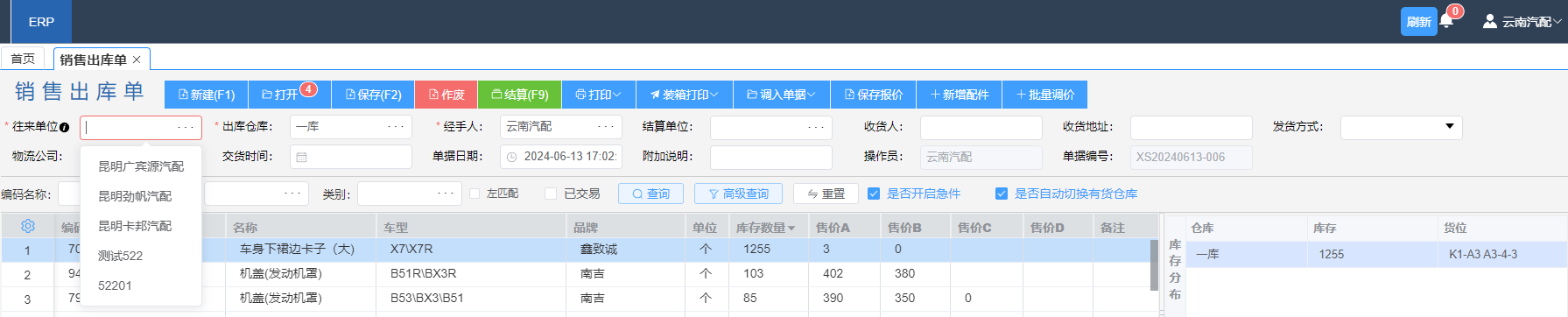The height and width of the screenshot is (317, 1568).
Task: Uncheck 是否开启急件 checkbox
Action: pyautogui.click(x=873, y=194)
